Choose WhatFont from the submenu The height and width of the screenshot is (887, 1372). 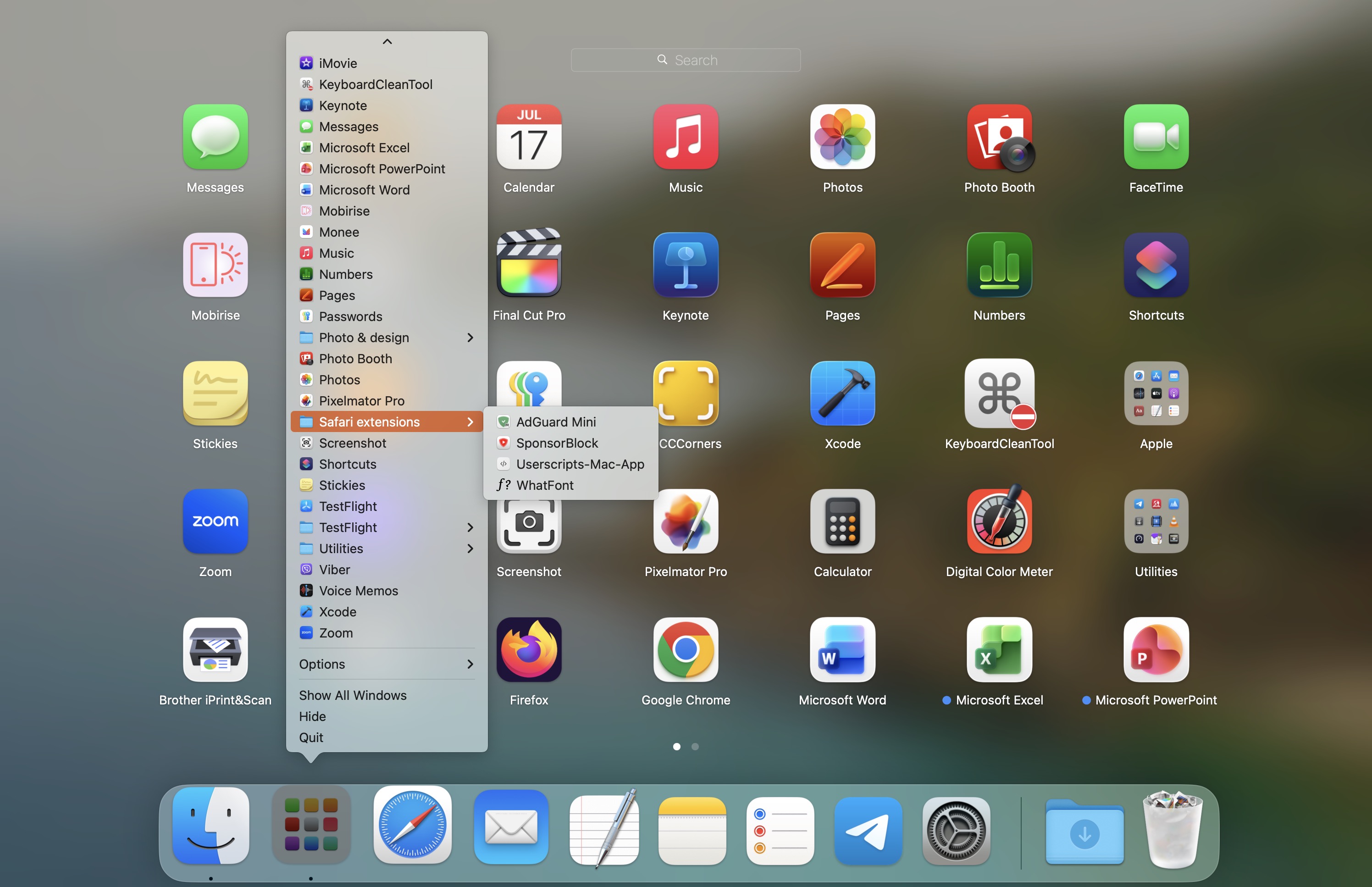(571, 485)
